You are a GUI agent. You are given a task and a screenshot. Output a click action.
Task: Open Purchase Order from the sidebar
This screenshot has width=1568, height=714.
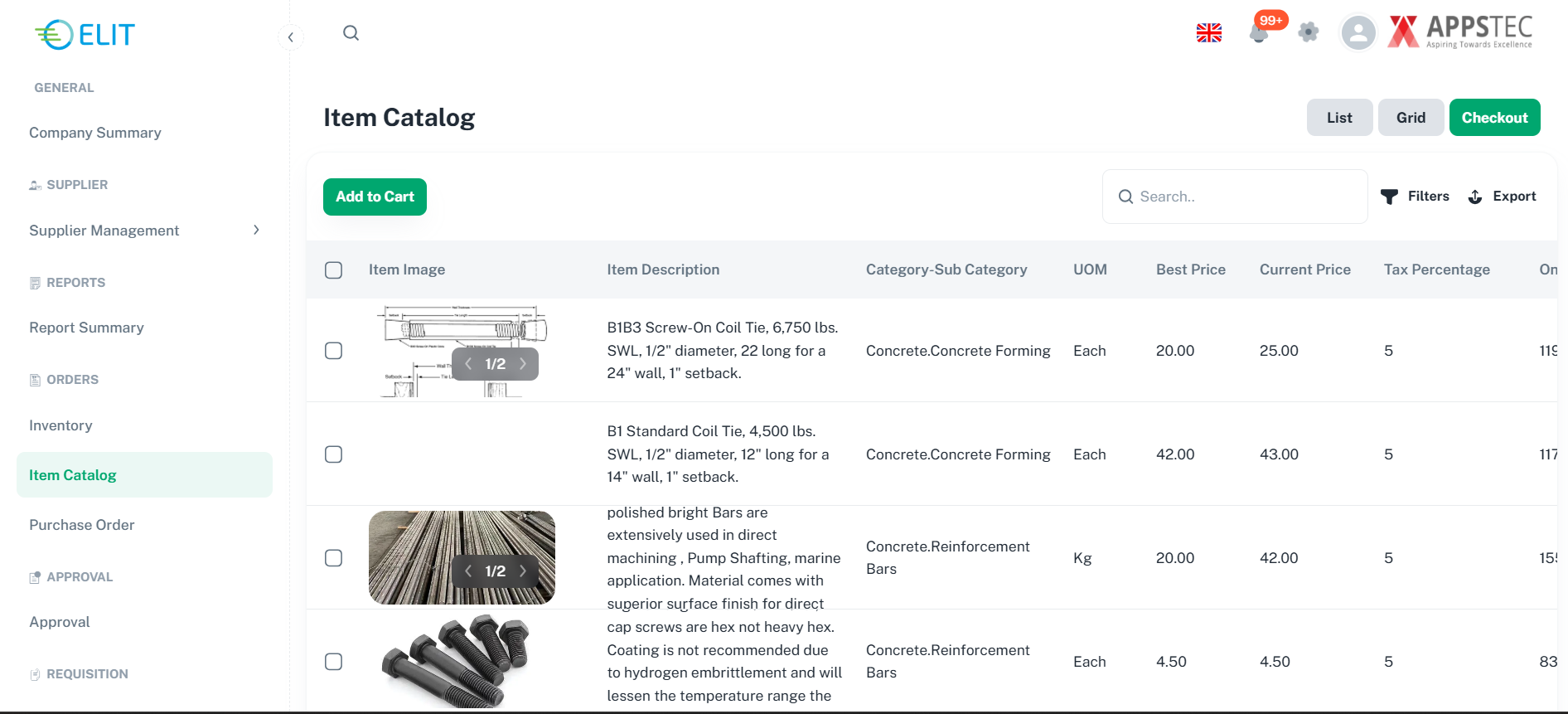click(x=82, y=525)
